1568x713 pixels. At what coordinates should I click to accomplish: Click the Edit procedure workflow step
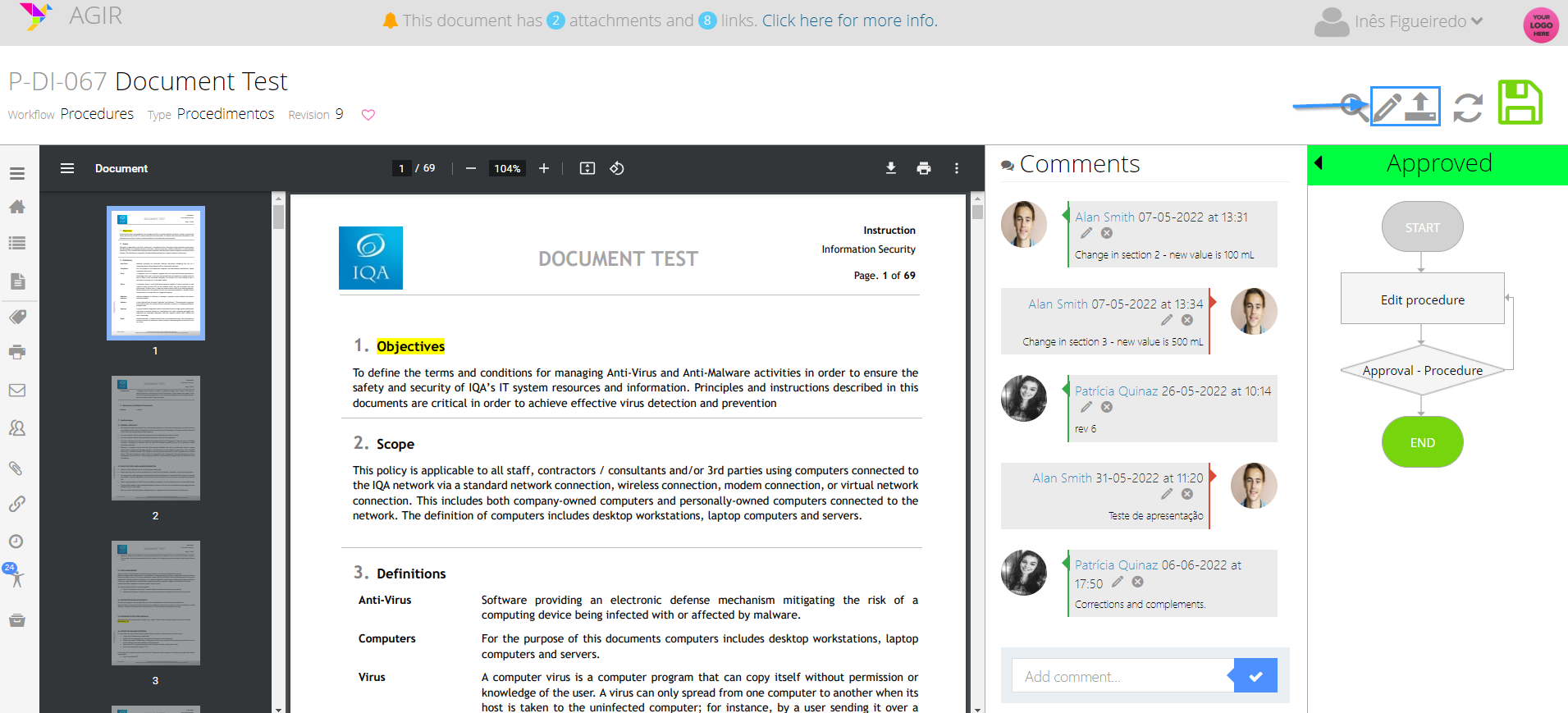tap(1423, 299)
